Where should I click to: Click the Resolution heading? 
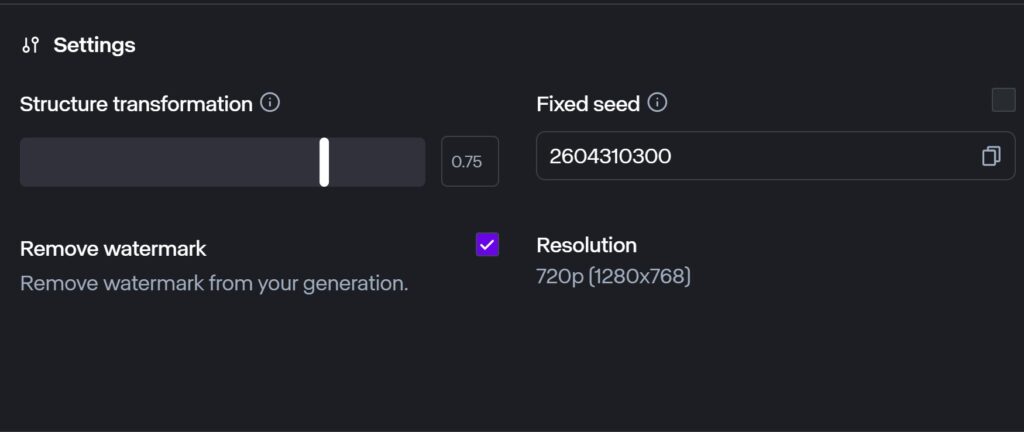click(x=586, y=245)
